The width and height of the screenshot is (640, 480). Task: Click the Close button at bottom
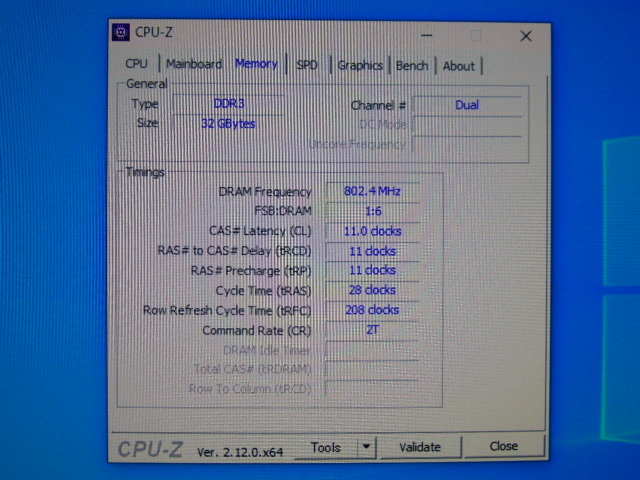tap(504, 446)
